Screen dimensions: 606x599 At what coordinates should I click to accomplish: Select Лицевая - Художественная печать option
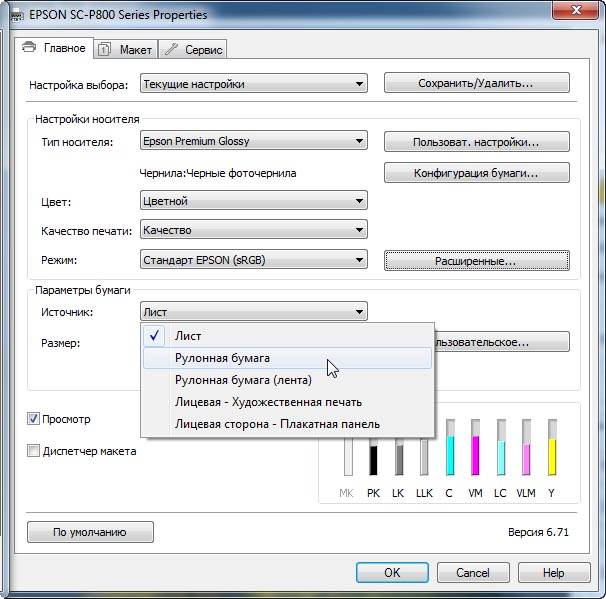(287, 402)
